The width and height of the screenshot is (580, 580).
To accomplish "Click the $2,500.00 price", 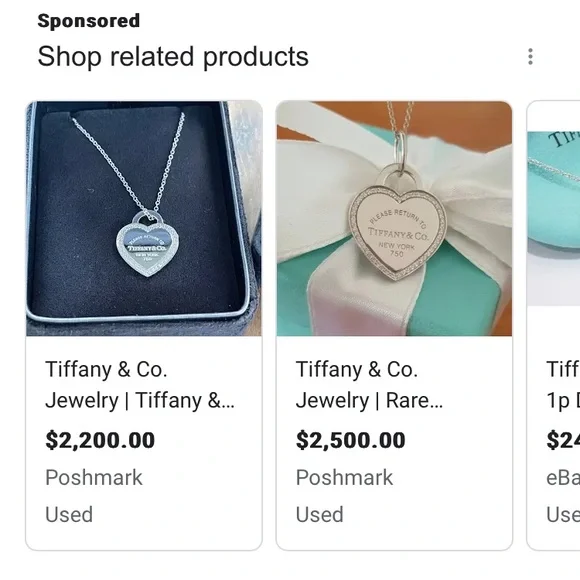I will (351, 440).
